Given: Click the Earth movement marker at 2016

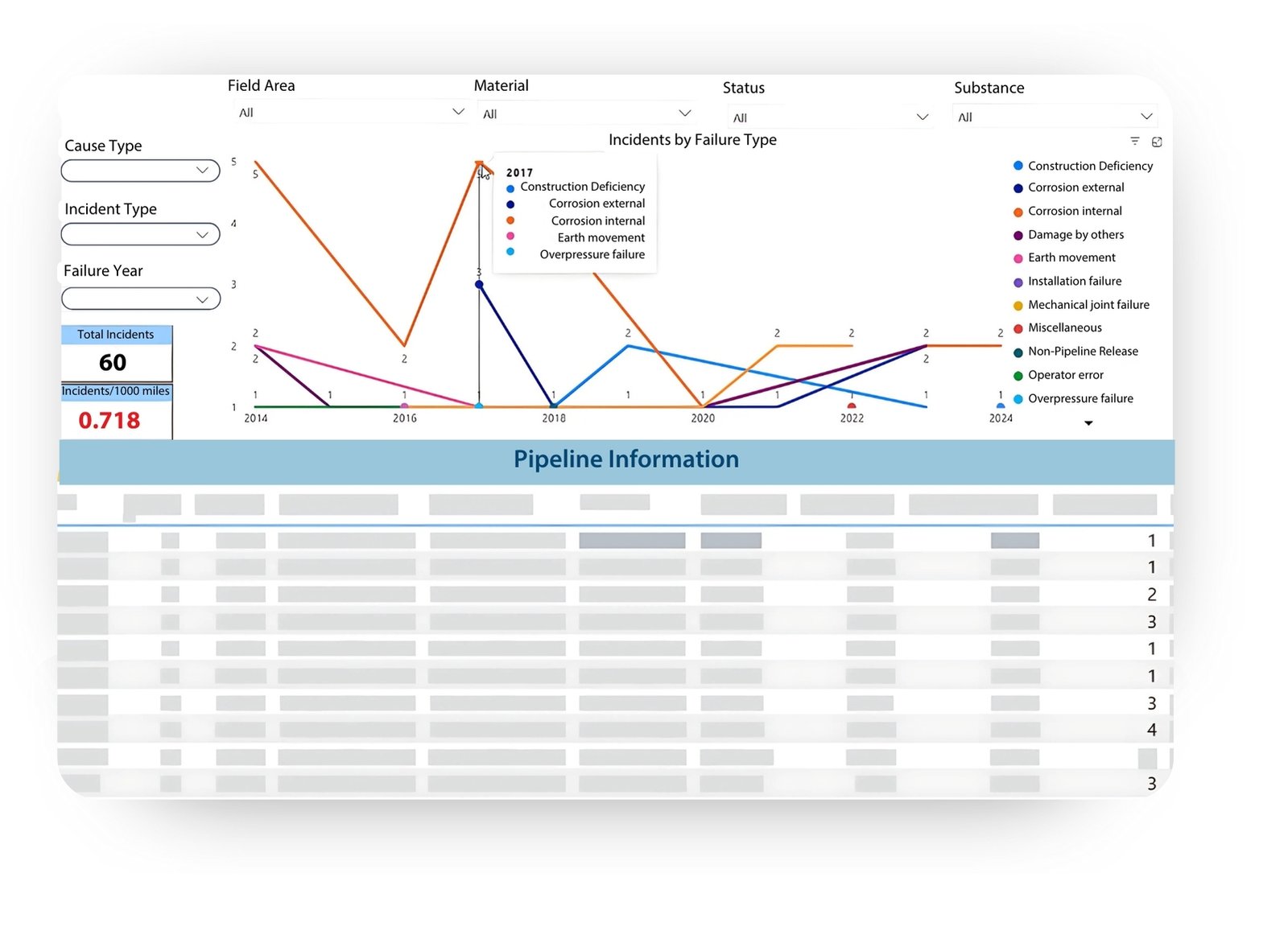Looking at the screenshot, I should 404,406.
